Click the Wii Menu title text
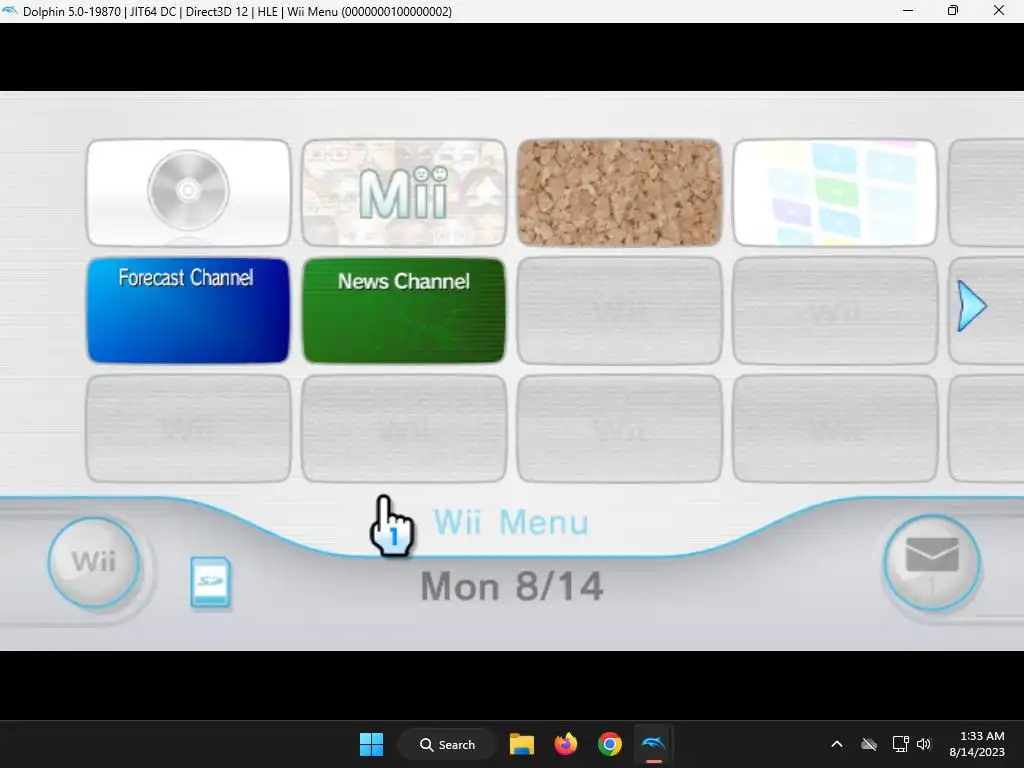1024x768 pixels. (511, 522)
